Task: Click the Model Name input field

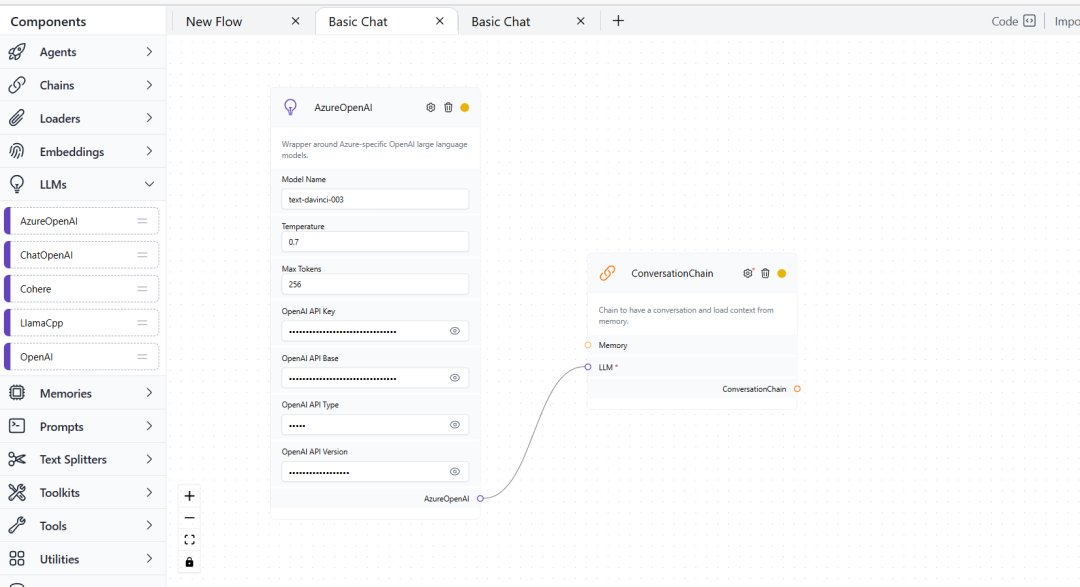Action: coord(375,199)
